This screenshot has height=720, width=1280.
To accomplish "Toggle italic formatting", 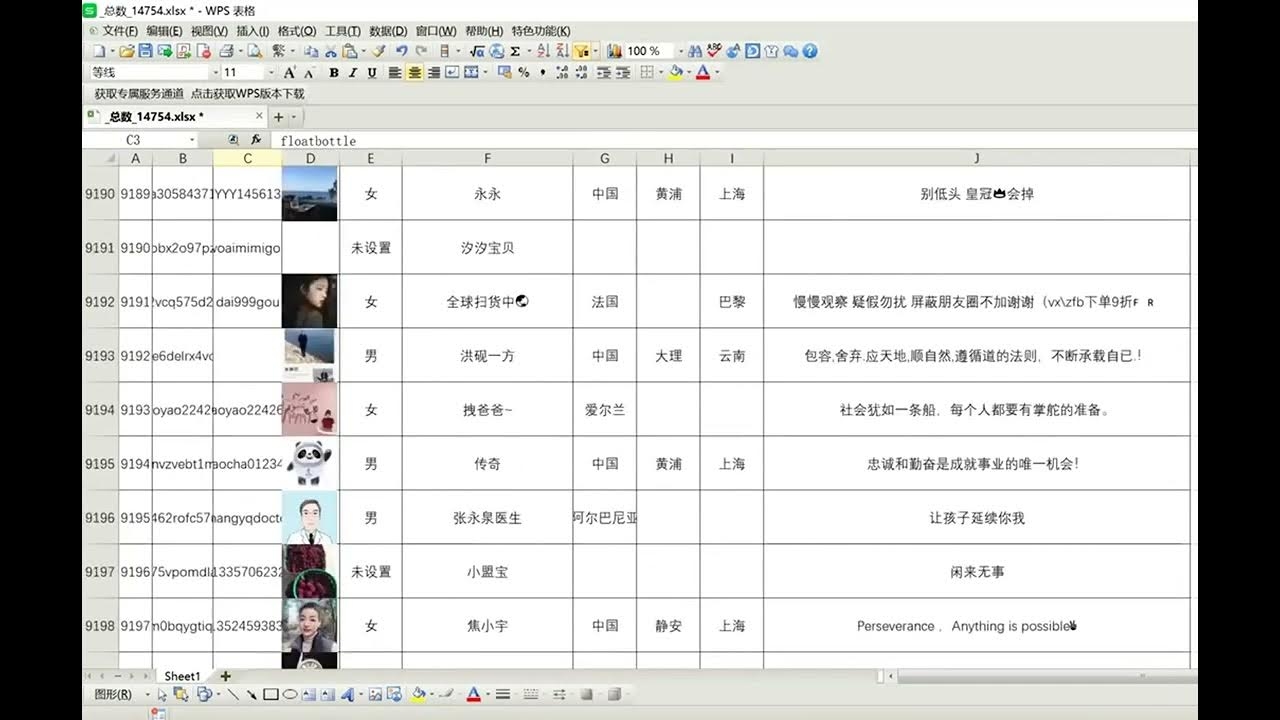I will (x=352, y=72).
